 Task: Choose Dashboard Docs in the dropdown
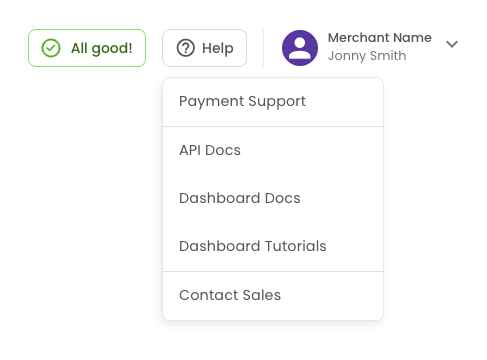pos(273,198)
